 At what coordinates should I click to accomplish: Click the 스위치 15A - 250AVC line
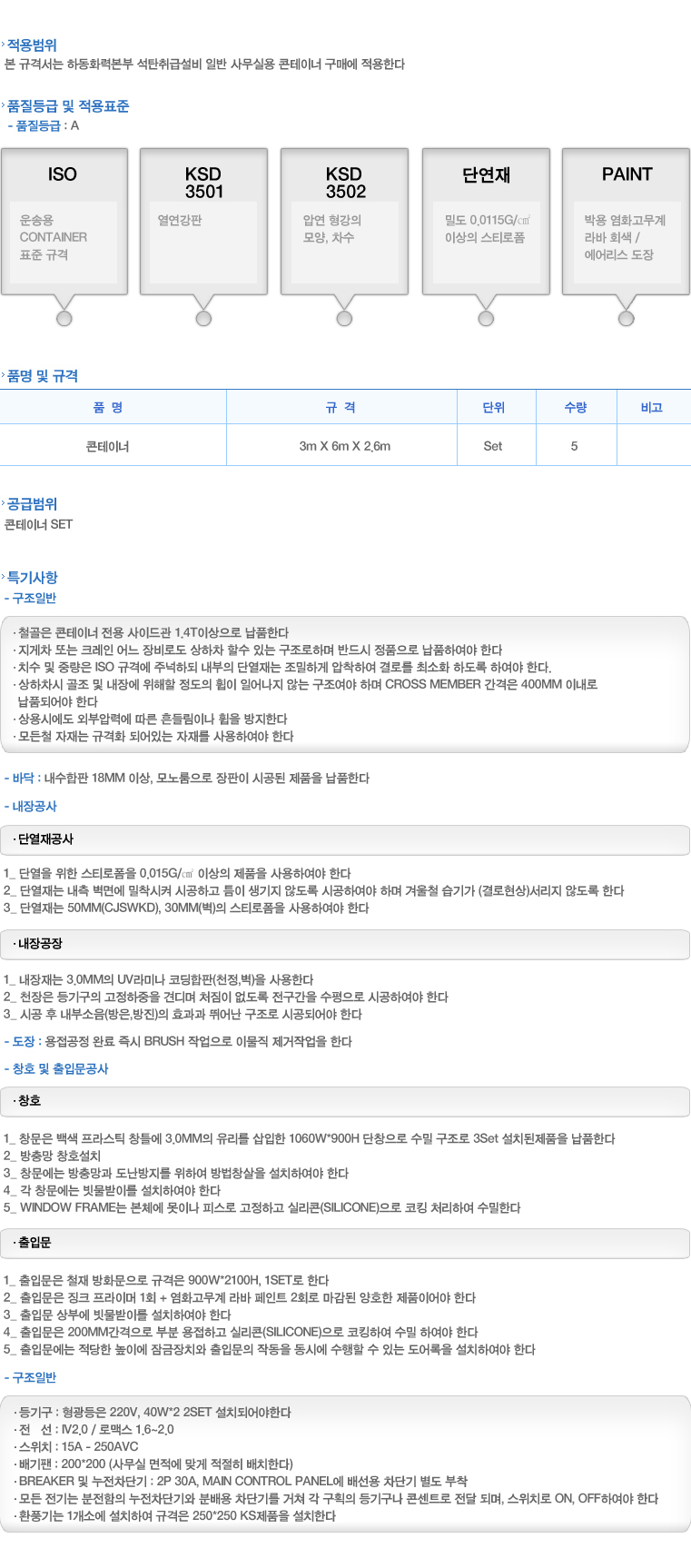(76, 1447)
